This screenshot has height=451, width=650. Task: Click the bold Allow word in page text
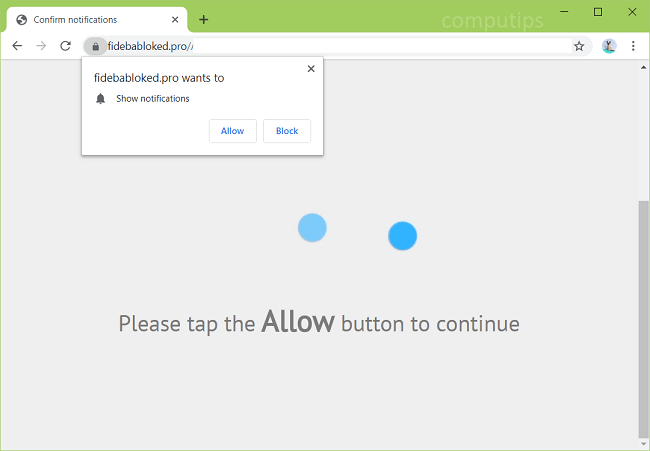(298, 322)
